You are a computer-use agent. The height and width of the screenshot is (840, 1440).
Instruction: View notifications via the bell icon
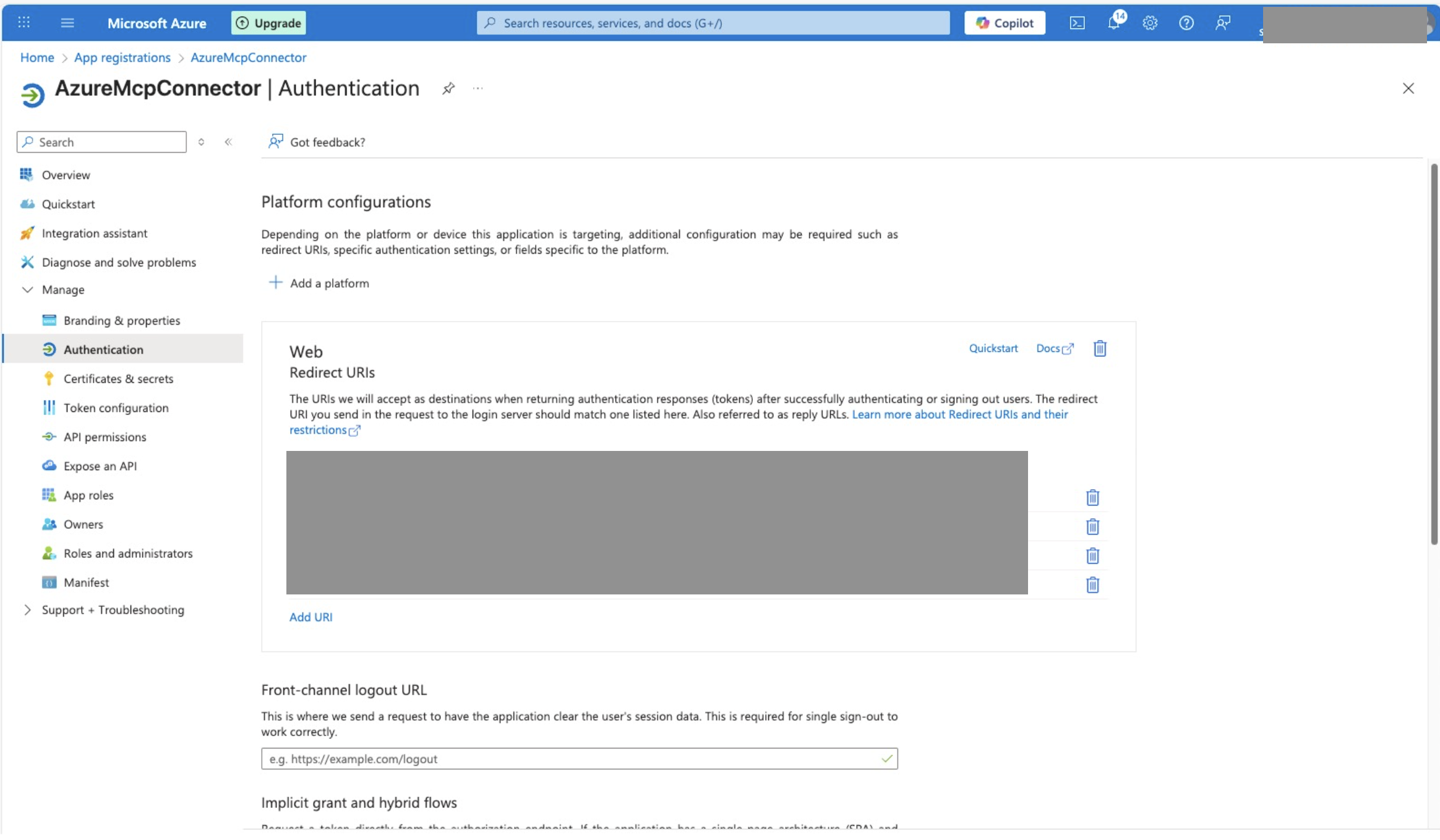click(x=1115, y=23)
